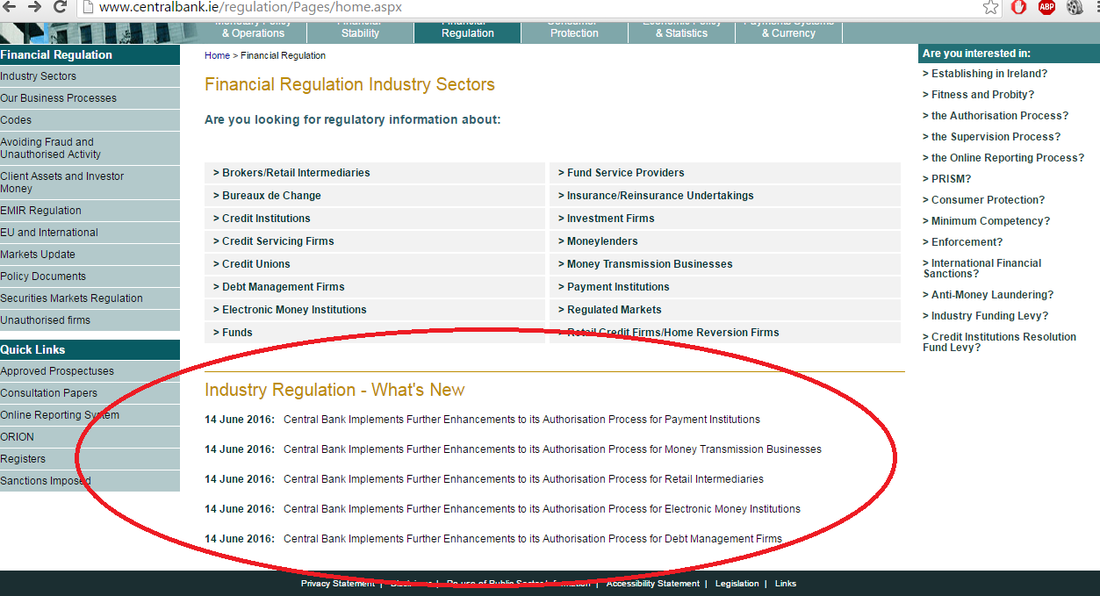Open Electronic Money Institutions sector link

(375, 310)
